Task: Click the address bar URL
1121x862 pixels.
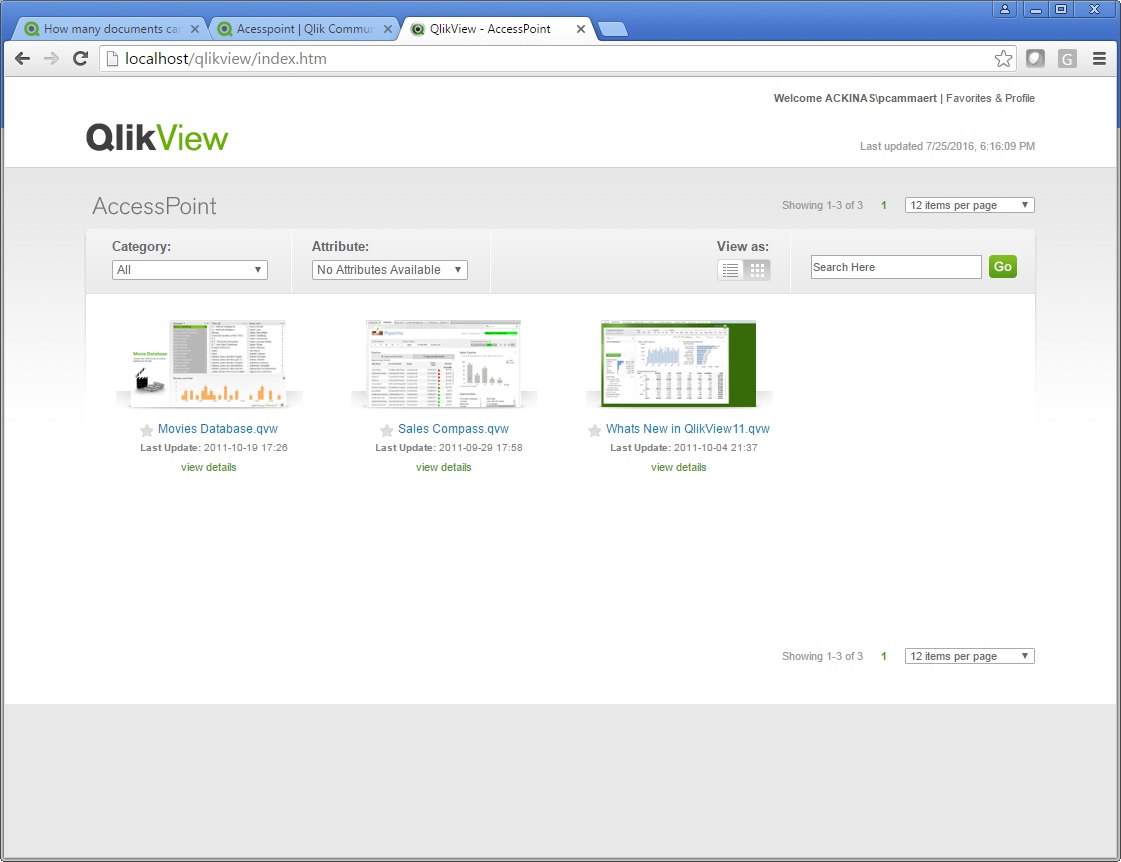Action: (x=226, y=59)
